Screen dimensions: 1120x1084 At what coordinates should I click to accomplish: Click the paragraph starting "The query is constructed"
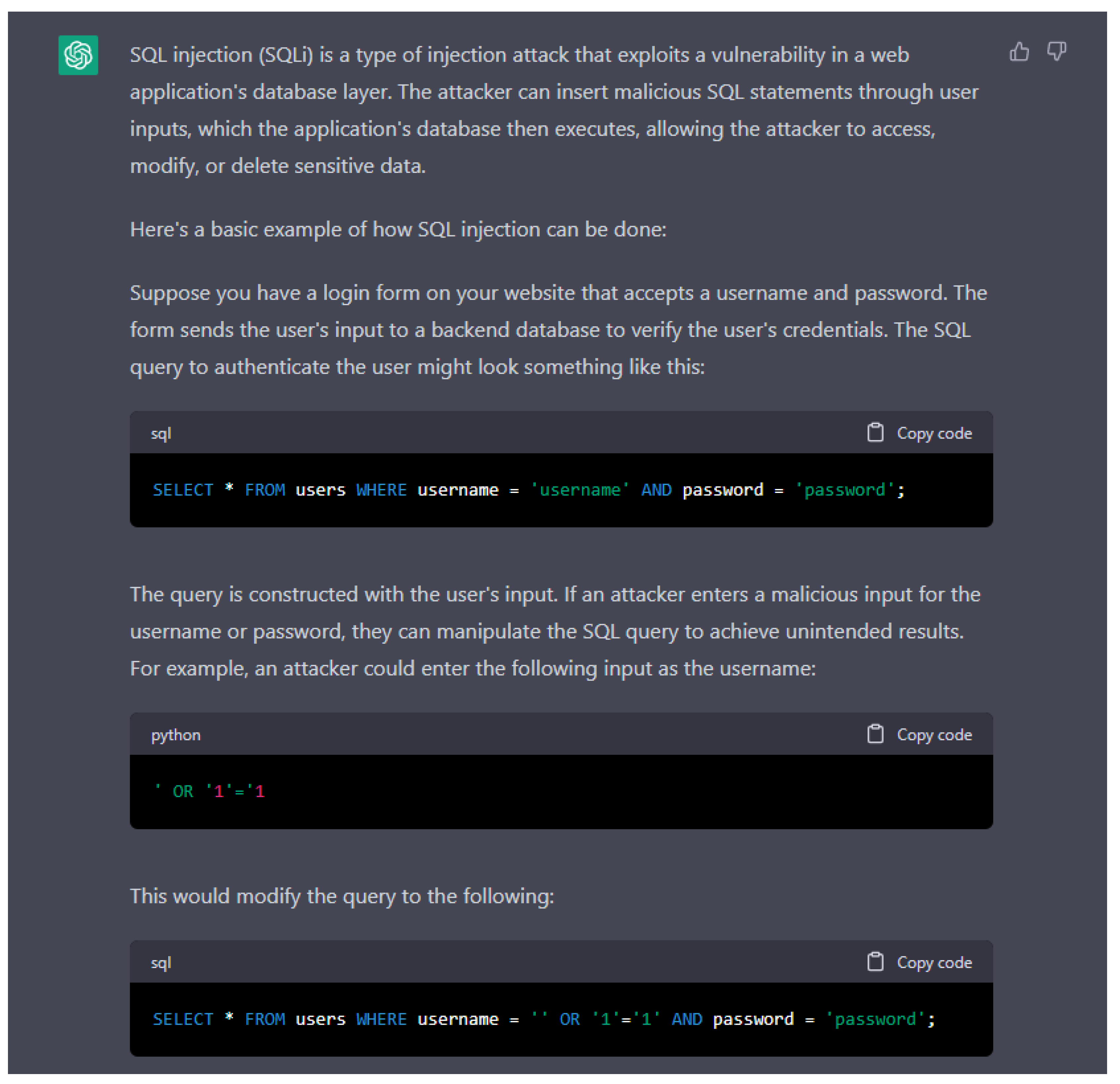coord(554,631)
